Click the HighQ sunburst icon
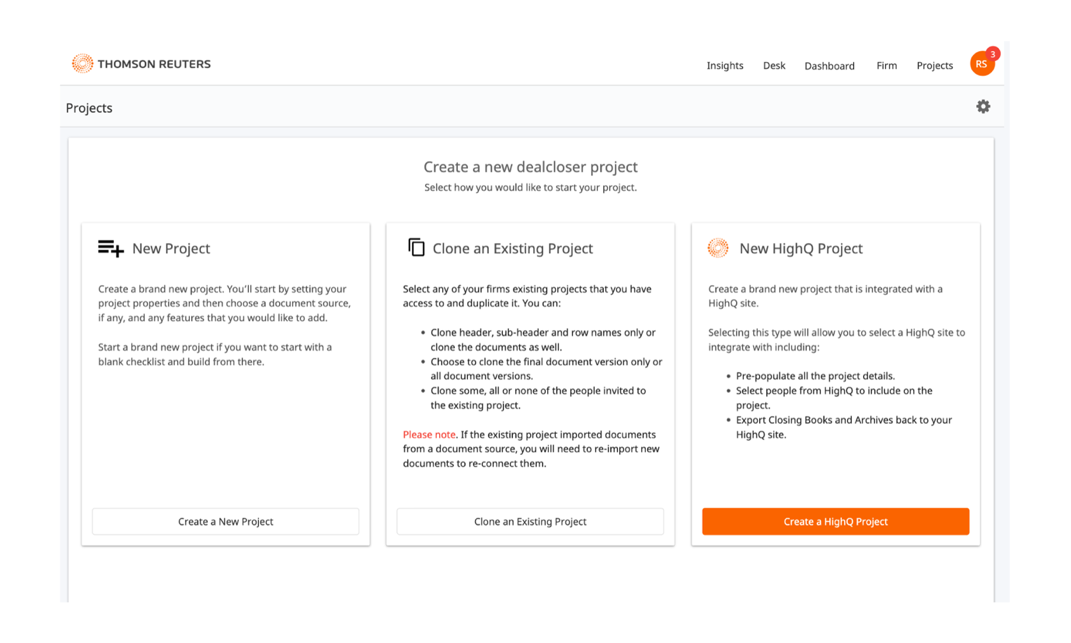Image resolution: width=1071 pixels, height=643 pixels. [718, 247]
